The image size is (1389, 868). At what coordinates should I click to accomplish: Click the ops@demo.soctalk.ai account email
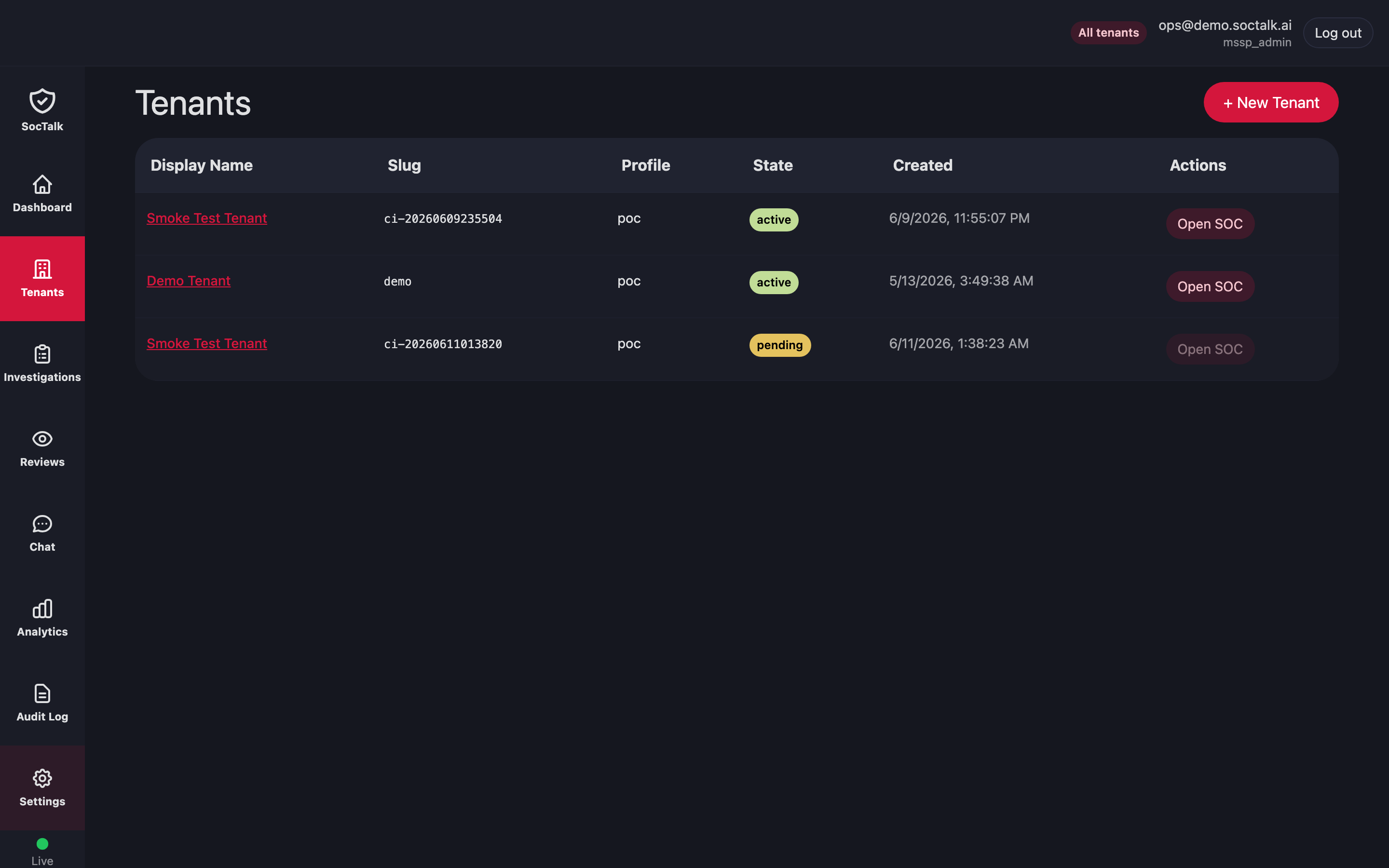click(1225, 25)
